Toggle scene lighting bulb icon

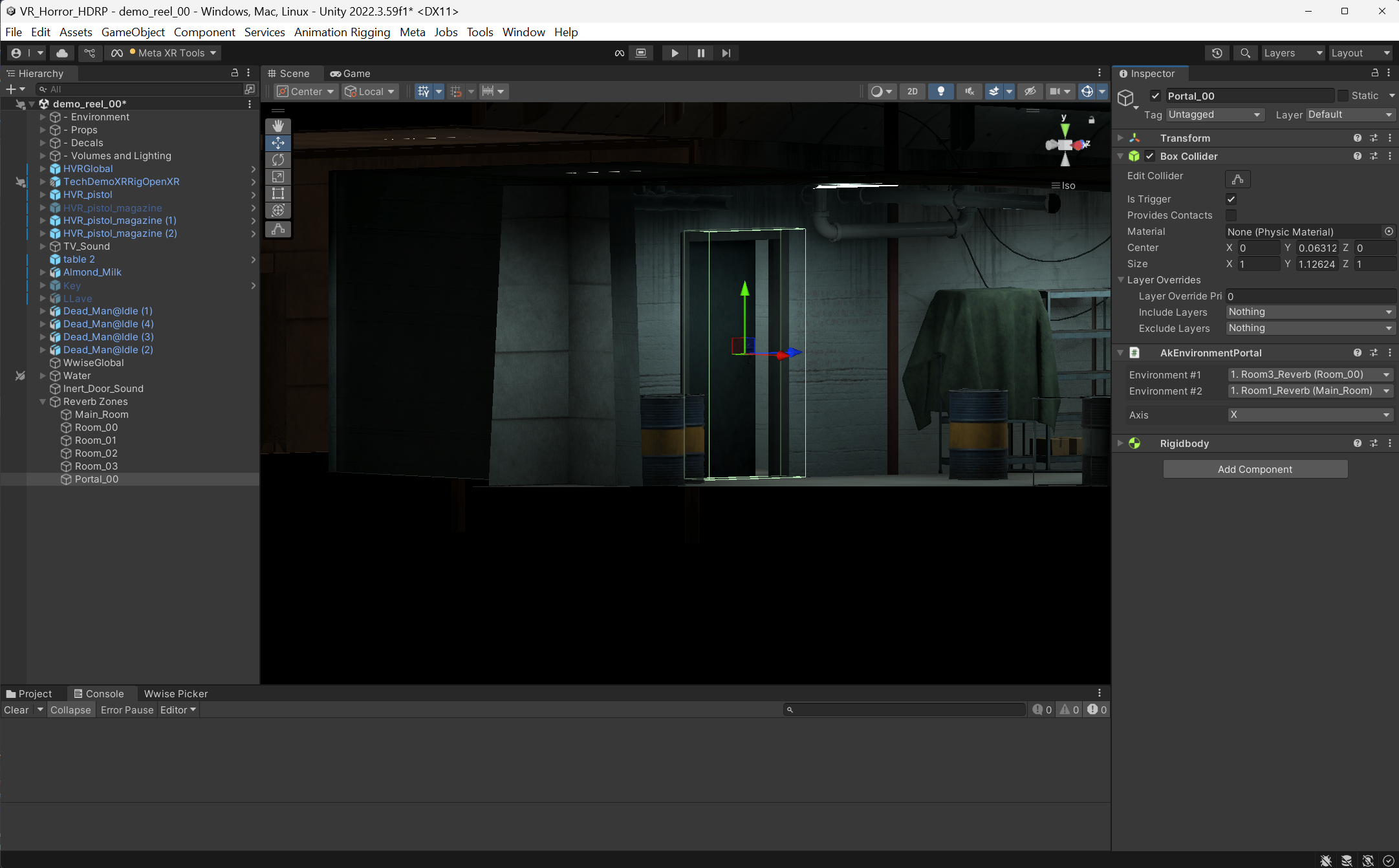point(941,91)
